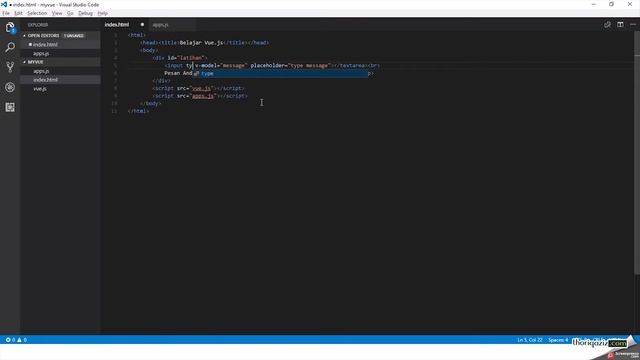
Task: Open the Go menu
Action: [70, 13]
